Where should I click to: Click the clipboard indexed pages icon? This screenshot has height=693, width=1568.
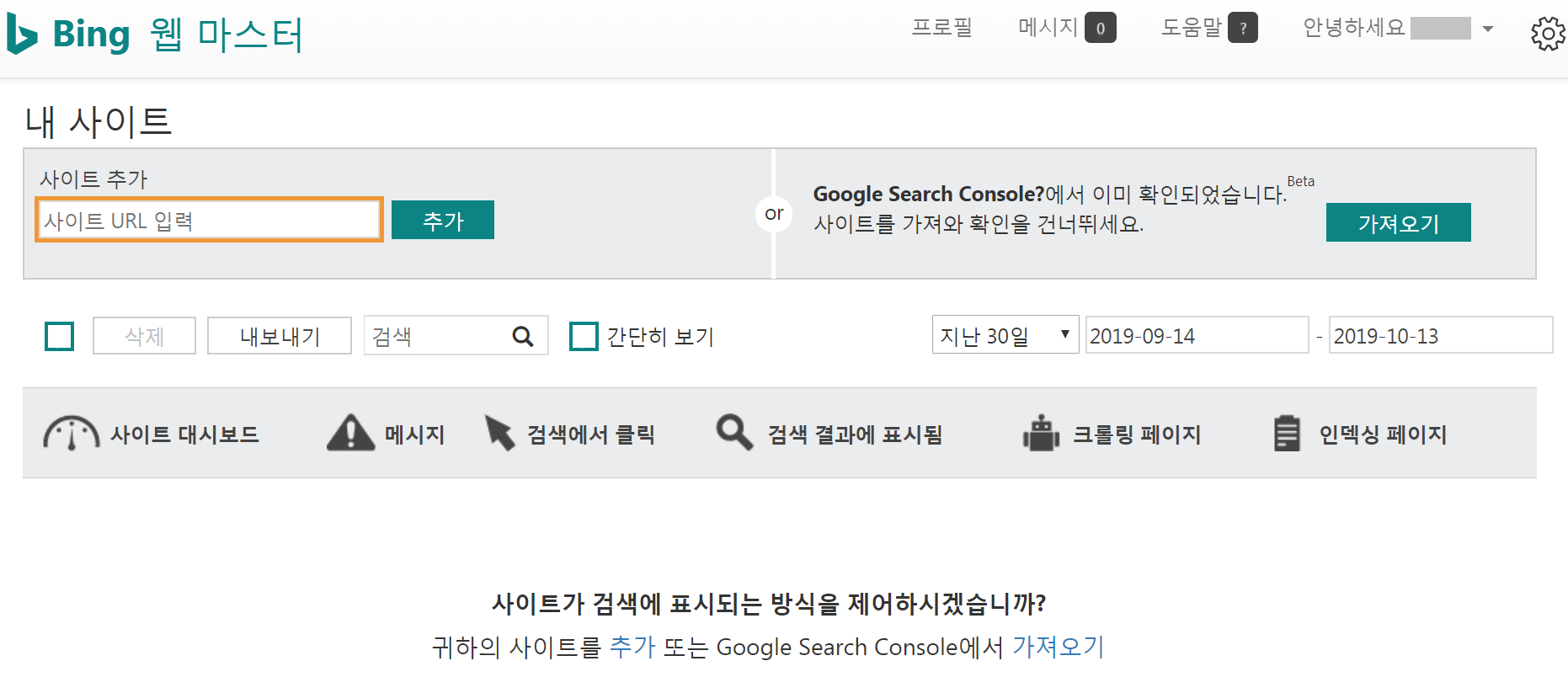coord(1287,433)
